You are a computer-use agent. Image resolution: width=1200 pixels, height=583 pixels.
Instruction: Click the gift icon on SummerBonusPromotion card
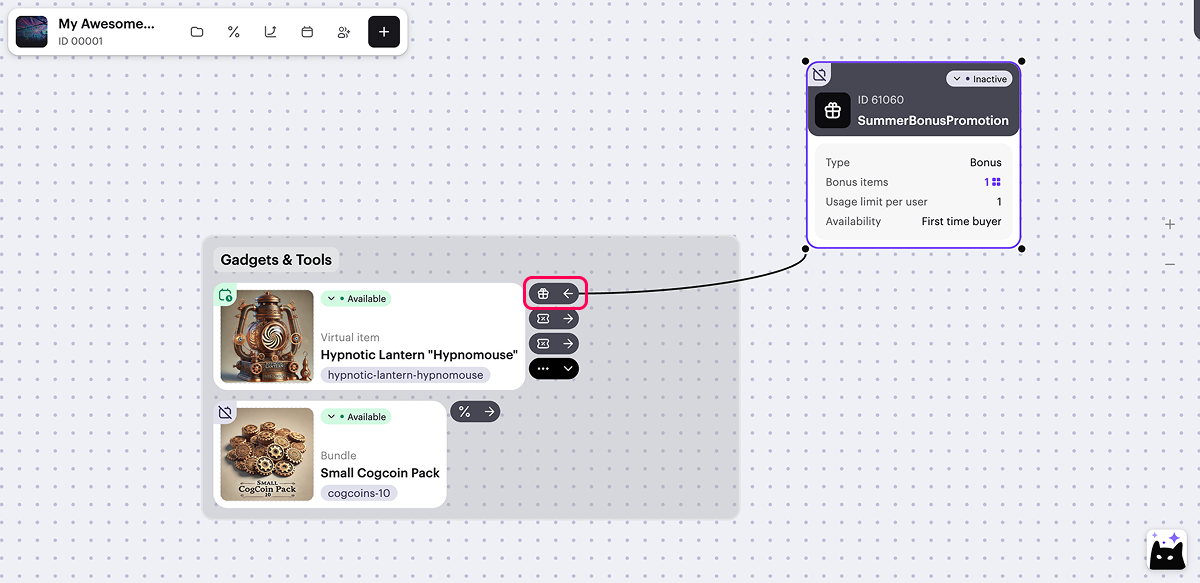832,110
